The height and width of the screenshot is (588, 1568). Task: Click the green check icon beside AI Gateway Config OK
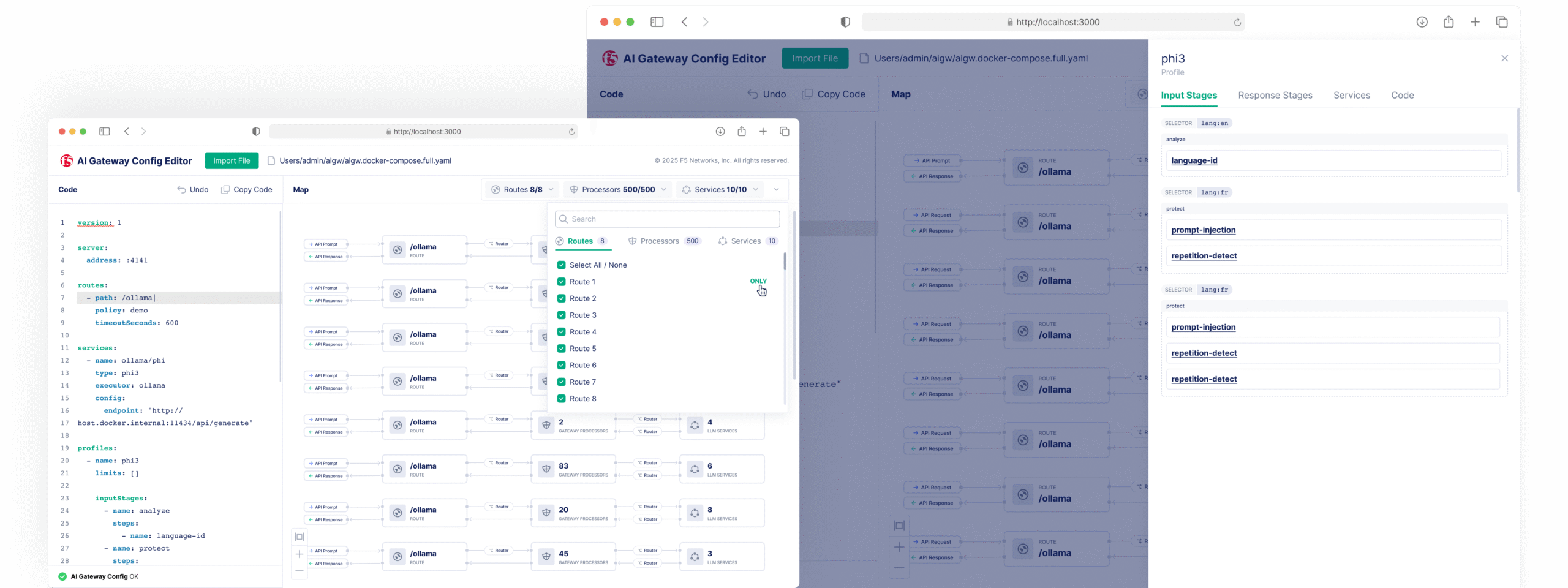tap(63, 576)
